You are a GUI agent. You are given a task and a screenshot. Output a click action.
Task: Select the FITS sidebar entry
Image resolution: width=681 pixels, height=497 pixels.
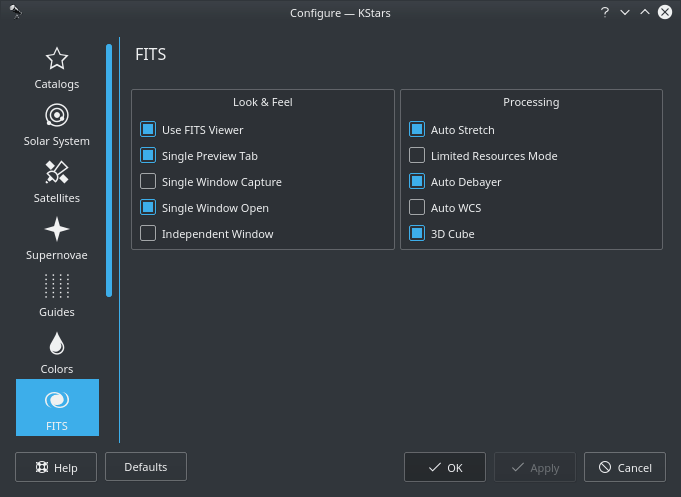tap(57, 408)
